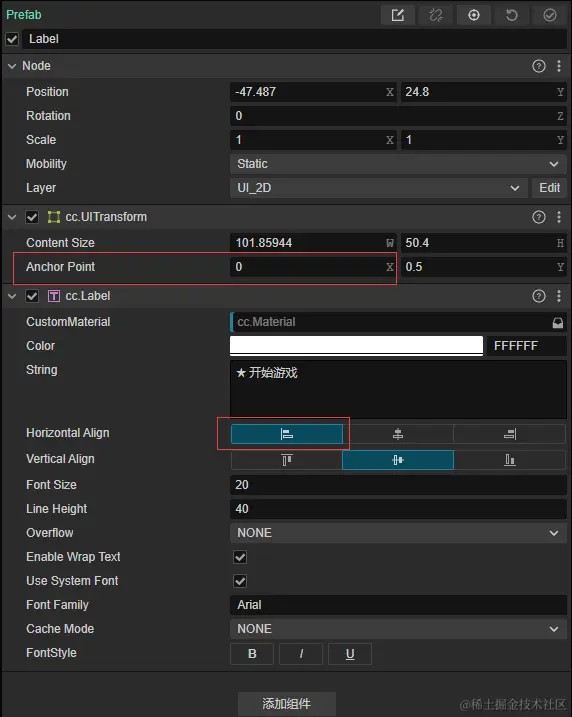Image resolution: width=572 pixels, height=717 pixels.
Task: Click the FontStyle property label
Action: (51, 653)
